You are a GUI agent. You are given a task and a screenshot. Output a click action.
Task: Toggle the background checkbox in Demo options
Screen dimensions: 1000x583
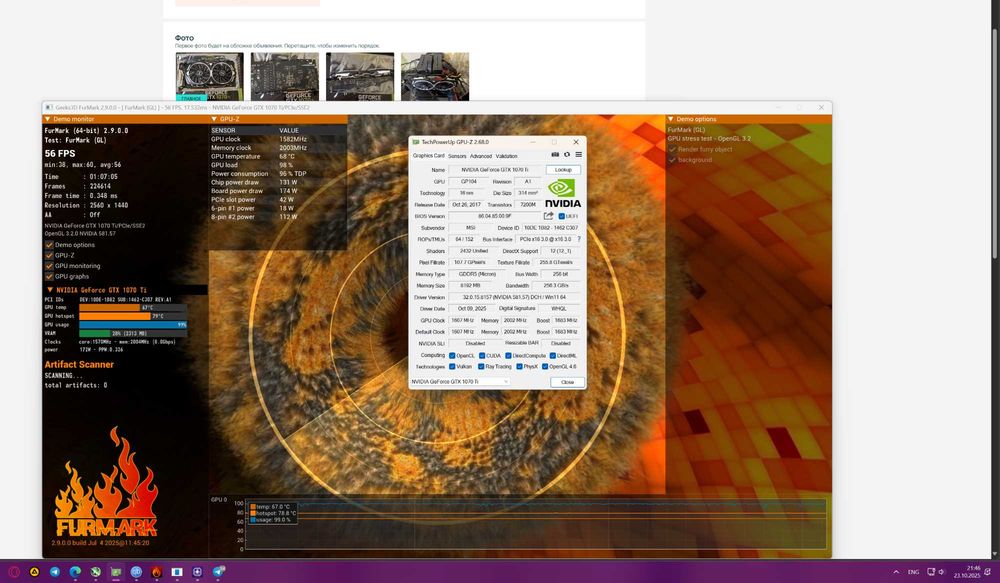pos(672,160)
